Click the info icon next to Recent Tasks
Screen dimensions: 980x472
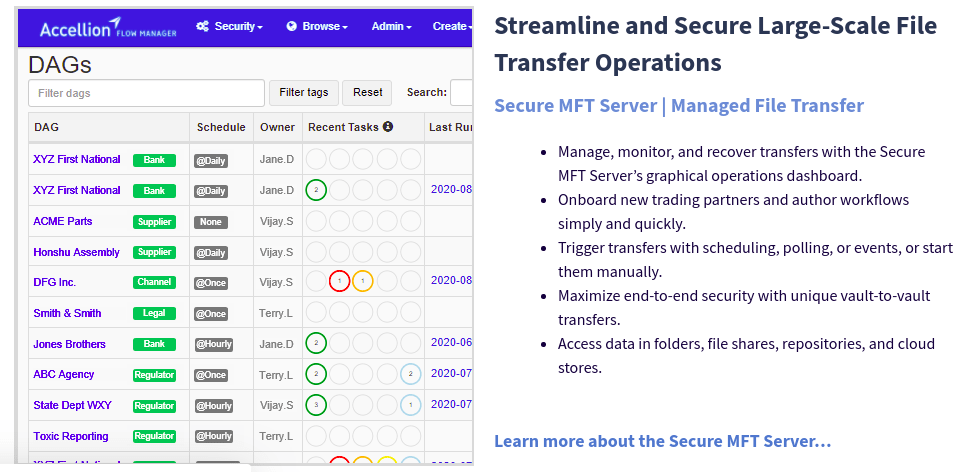point(388,127)
